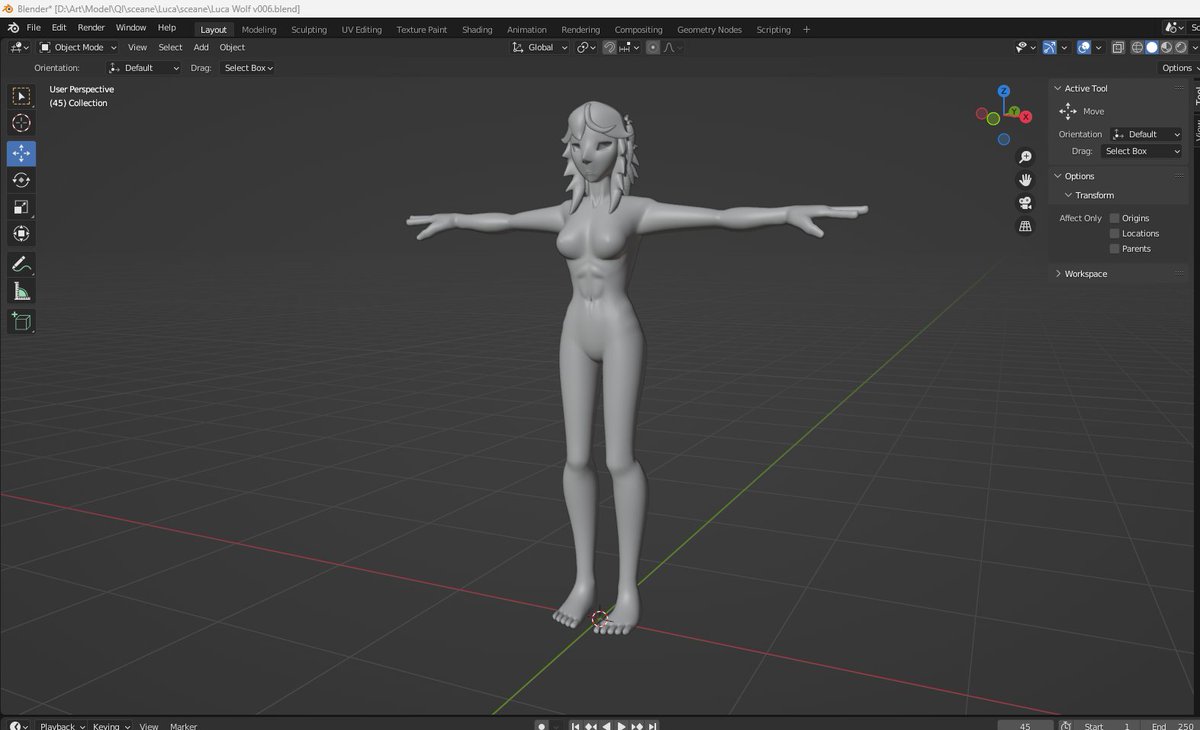Switch to wireframe viewport shading
The width and height of the screenshot is (1200, 730).
(x=1137, y=47)
